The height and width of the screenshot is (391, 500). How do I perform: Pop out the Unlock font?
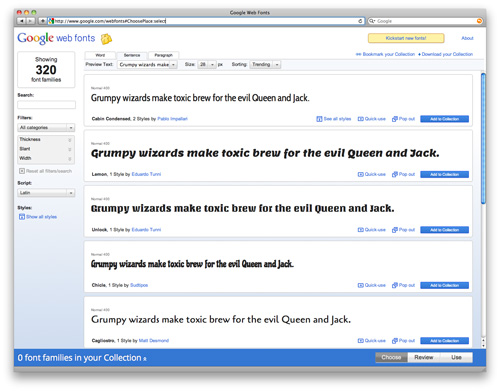(x=403, y=230)
